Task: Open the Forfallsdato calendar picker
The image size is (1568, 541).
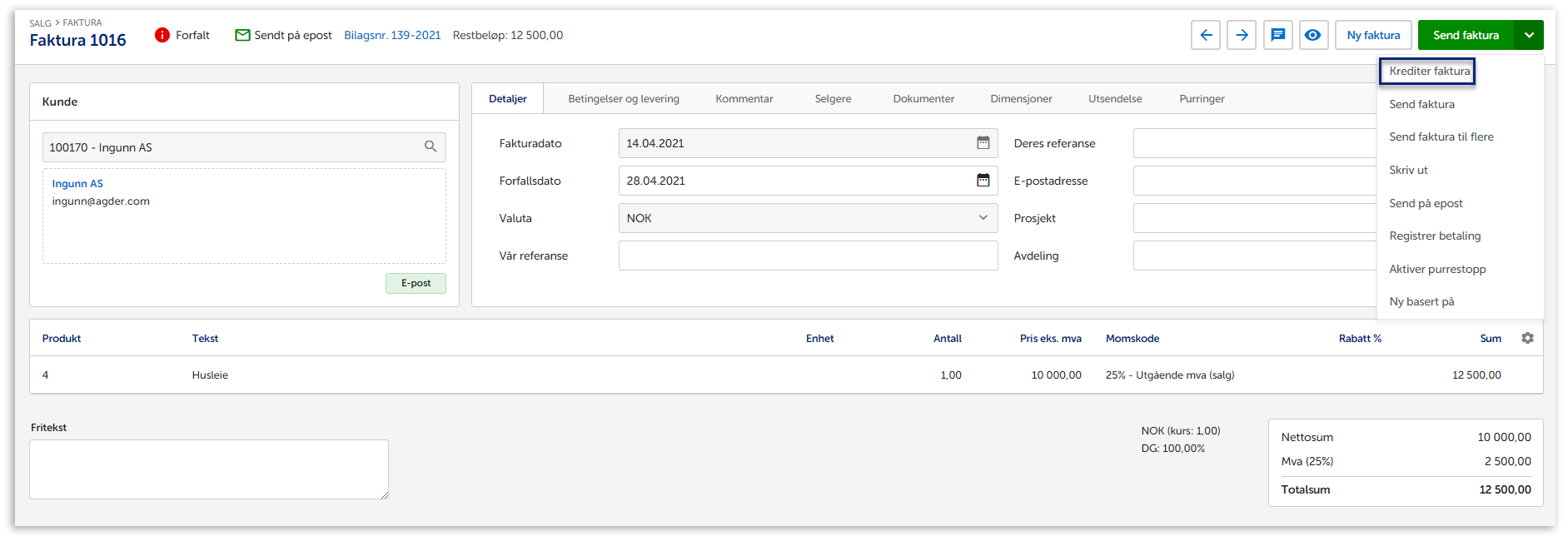Action: coord(983,181)
